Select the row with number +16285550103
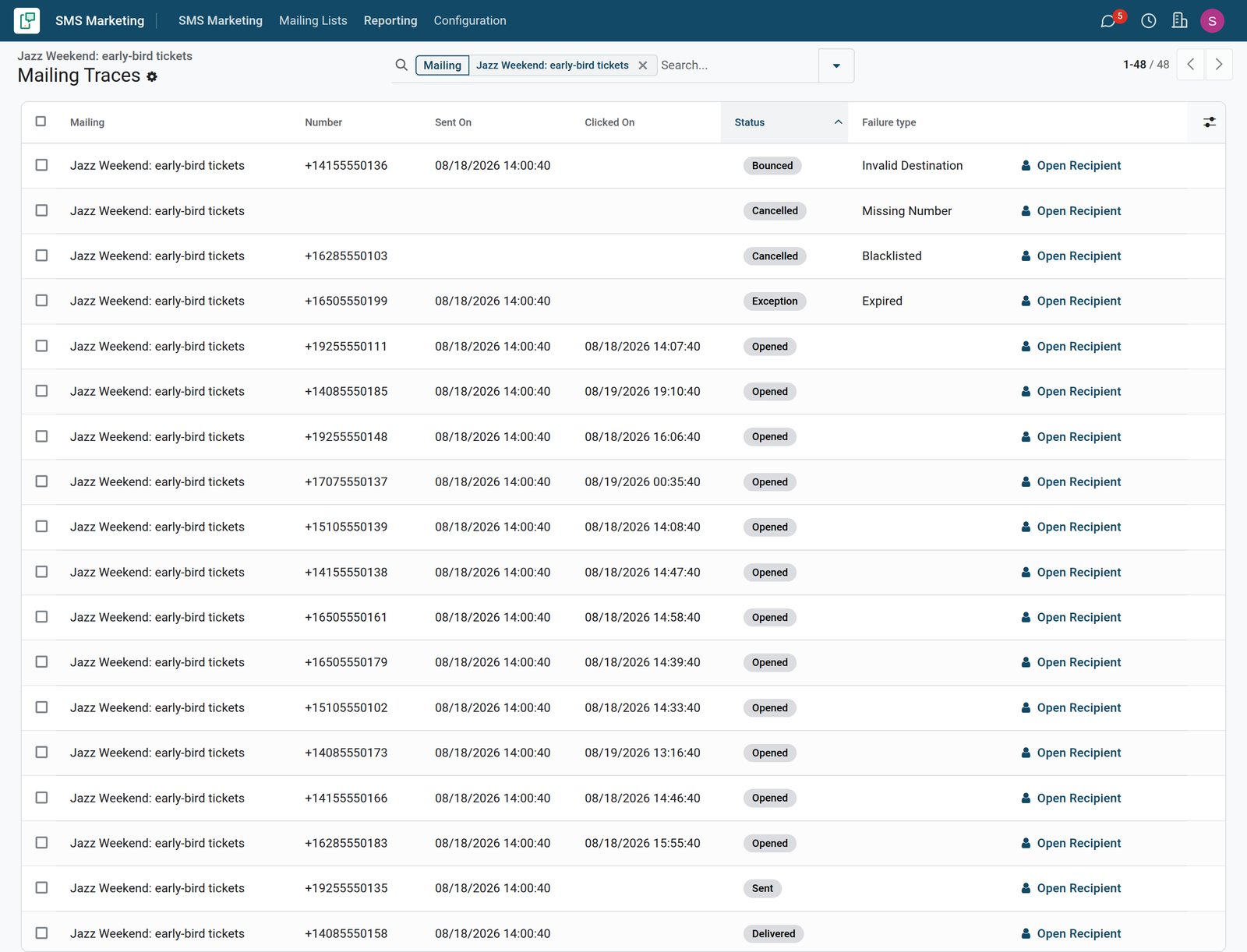Viewport: 1247px width, 952px height. coord(41,256)
